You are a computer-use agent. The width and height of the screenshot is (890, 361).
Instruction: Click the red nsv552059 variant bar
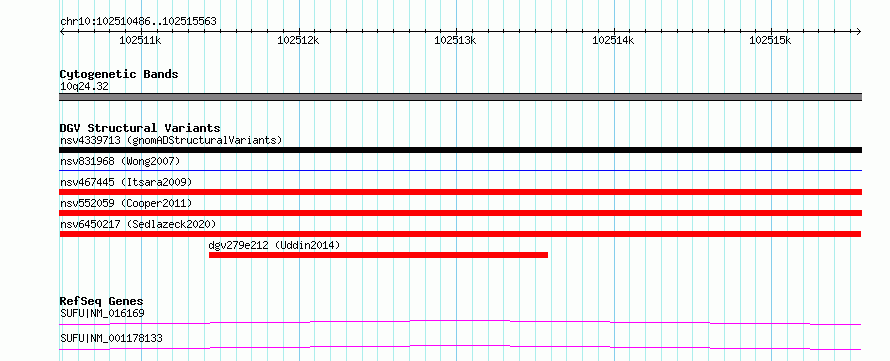tap(460, 213)
